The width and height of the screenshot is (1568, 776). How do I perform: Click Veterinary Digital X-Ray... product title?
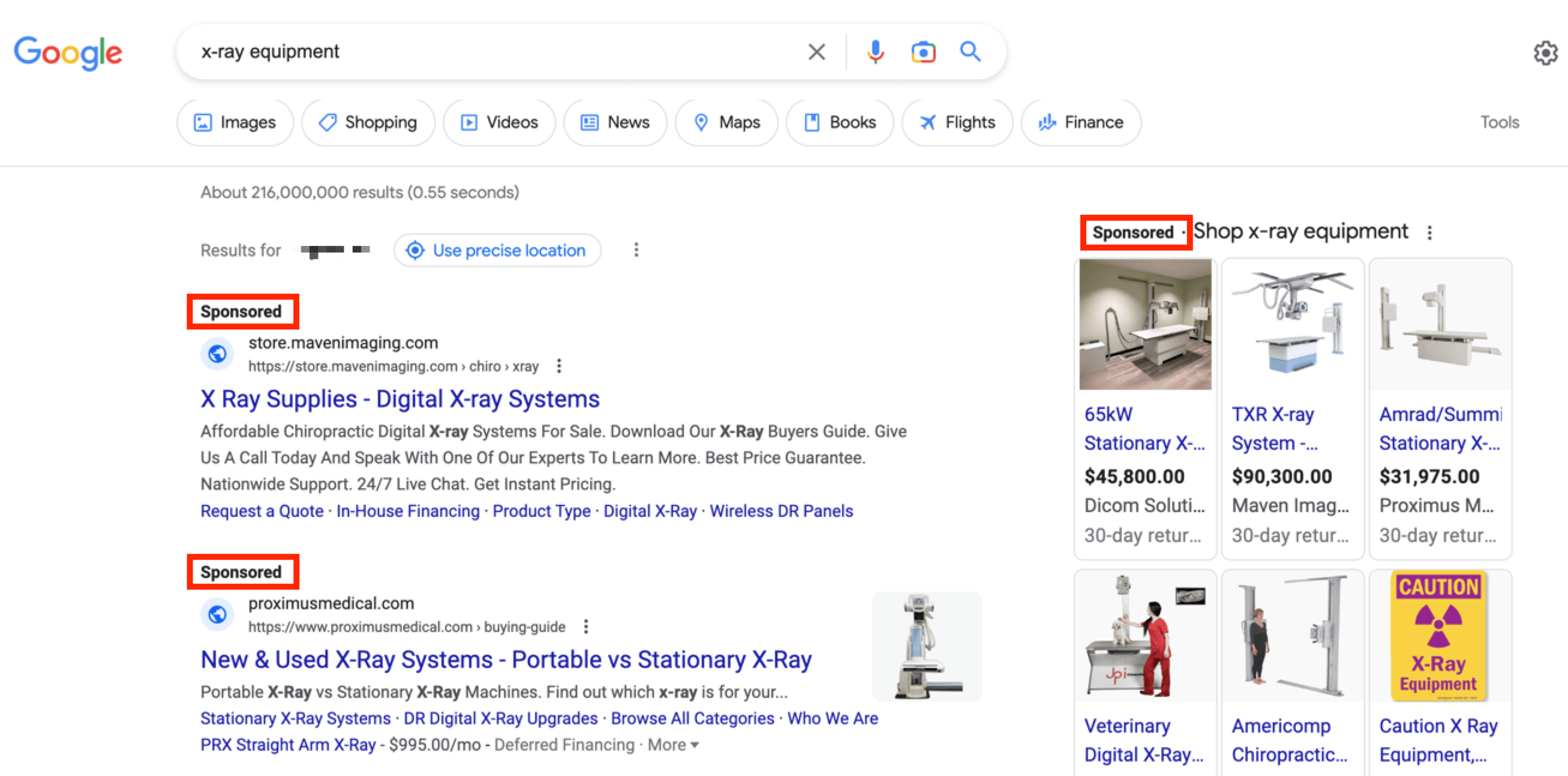[1143, 740]
